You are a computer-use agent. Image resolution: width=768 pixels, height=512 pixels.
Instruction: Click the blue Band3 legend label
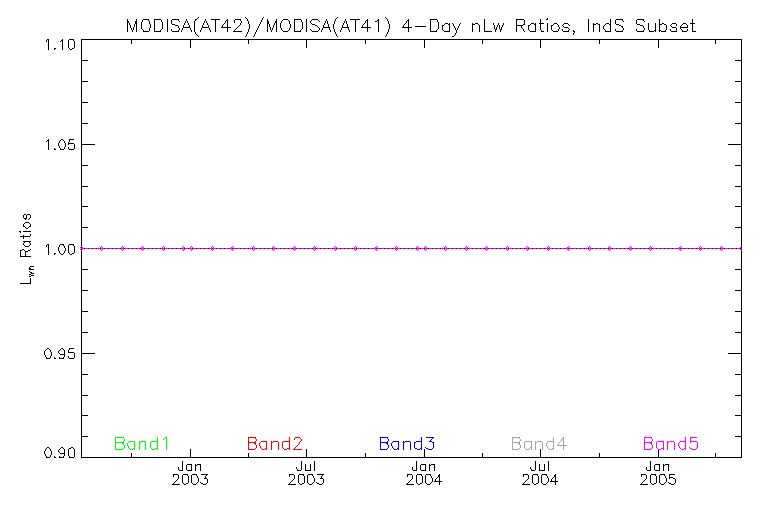407,444
